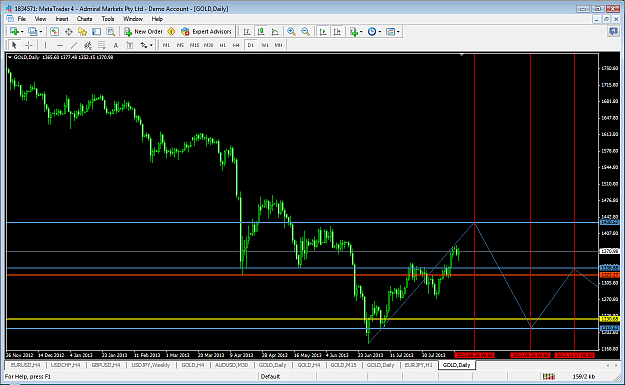Pick the Vertical Line drawing tool
This screenshot has height=385, width=625.
(45, 45)
